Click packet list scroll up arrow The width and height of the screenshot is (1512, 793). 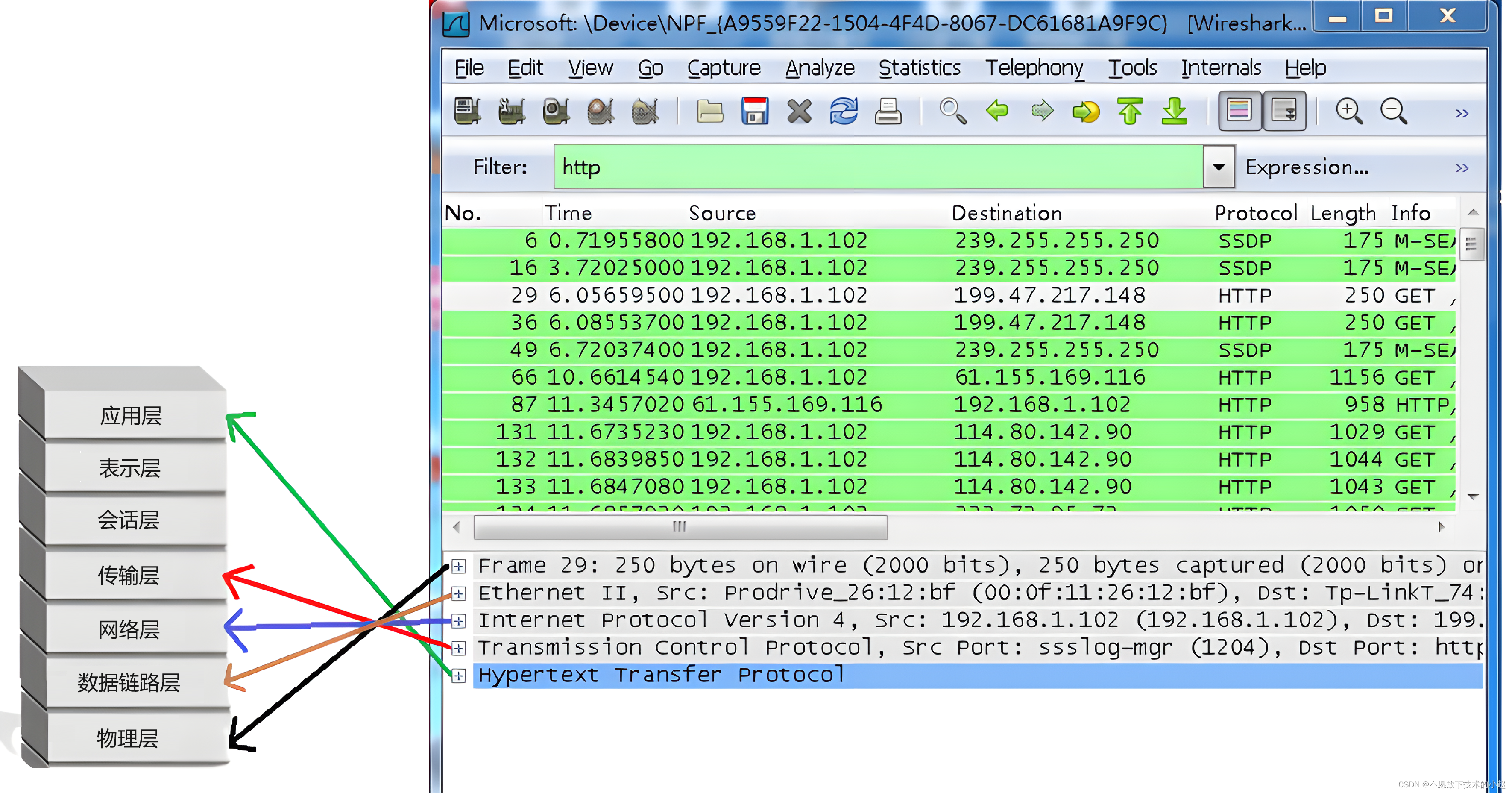[1473, 212]
